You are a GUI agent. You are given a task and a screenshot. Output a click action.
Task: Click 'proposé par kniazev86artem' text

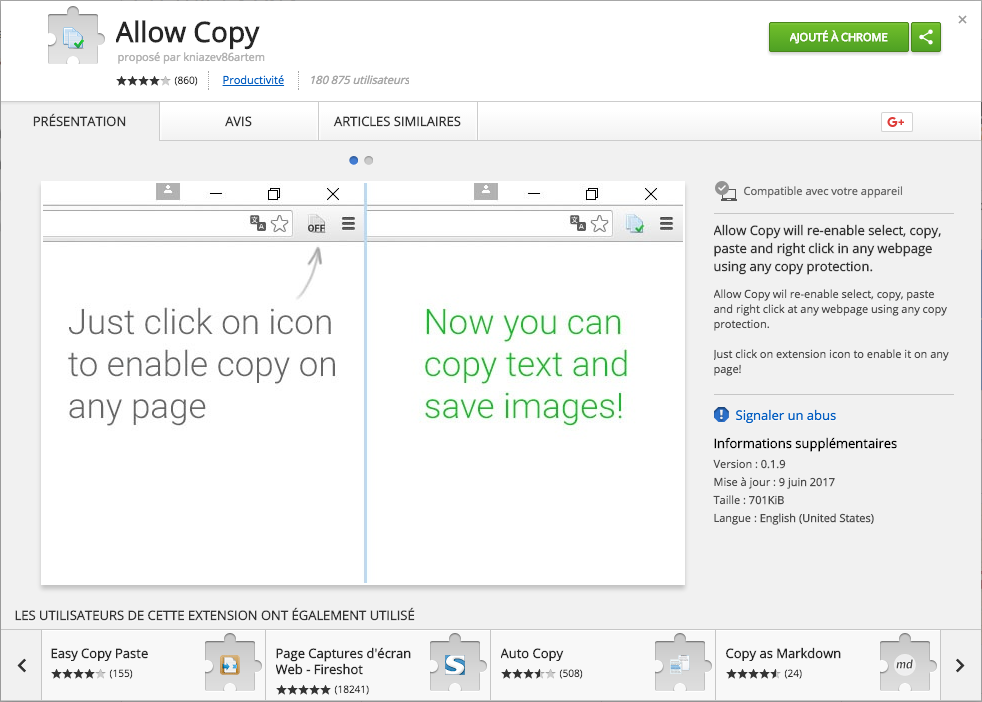(191, 57)
